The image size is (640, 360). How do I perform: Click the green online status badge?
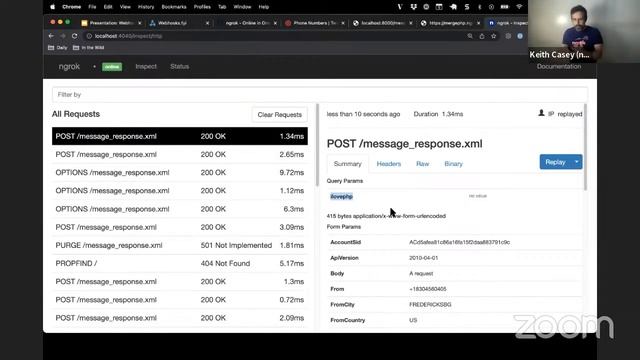pos(112,67)
